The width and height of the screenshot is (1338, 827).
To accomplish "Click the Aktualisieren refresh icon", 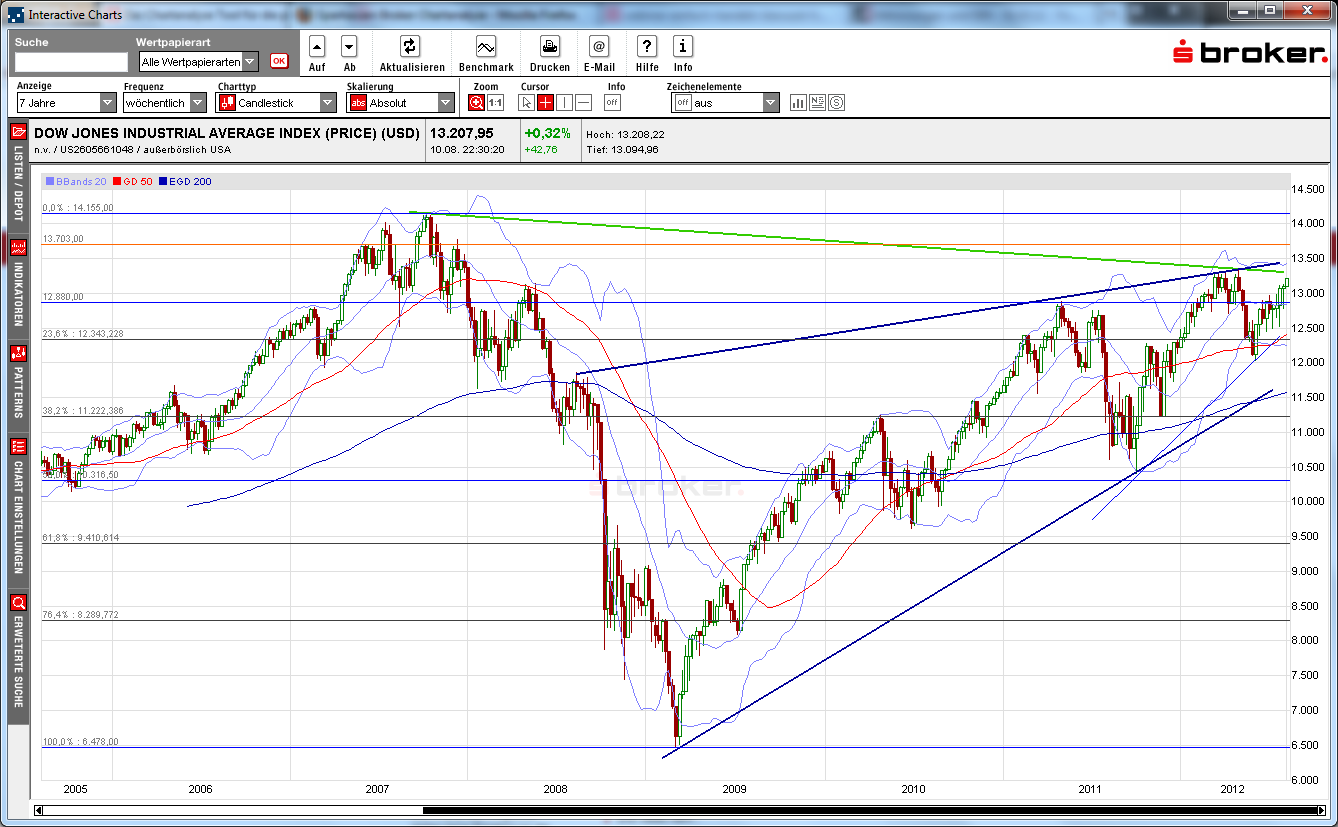I will point(411,47).
